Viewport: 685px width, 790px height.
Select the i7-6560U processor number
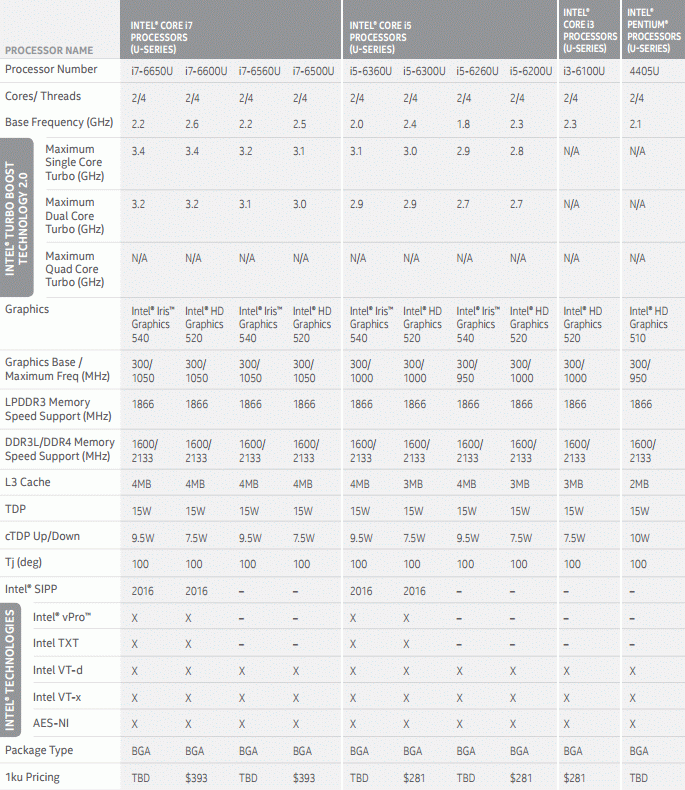point(259,71)
